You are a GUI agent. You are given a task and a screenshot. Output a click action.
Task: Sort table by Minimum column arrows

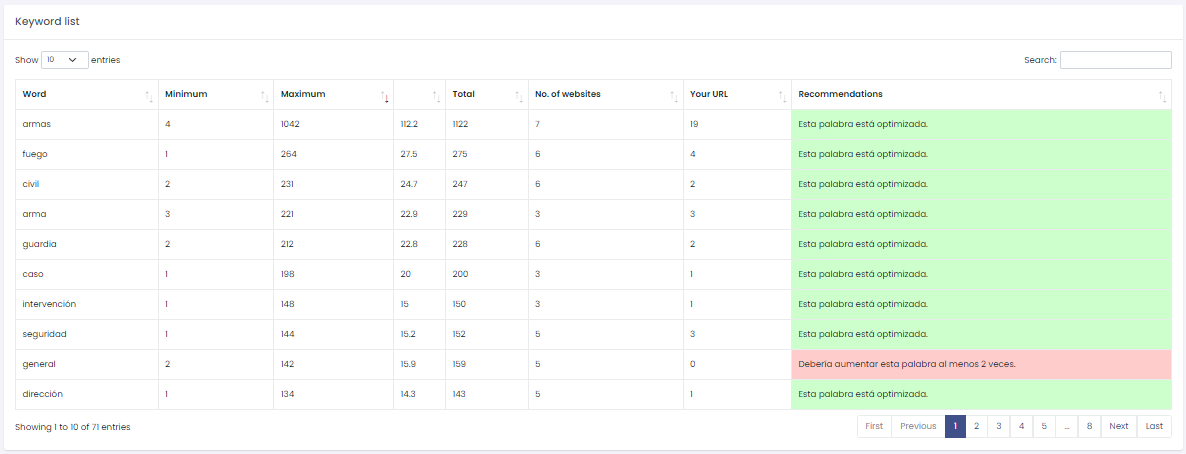pos(264,96)
